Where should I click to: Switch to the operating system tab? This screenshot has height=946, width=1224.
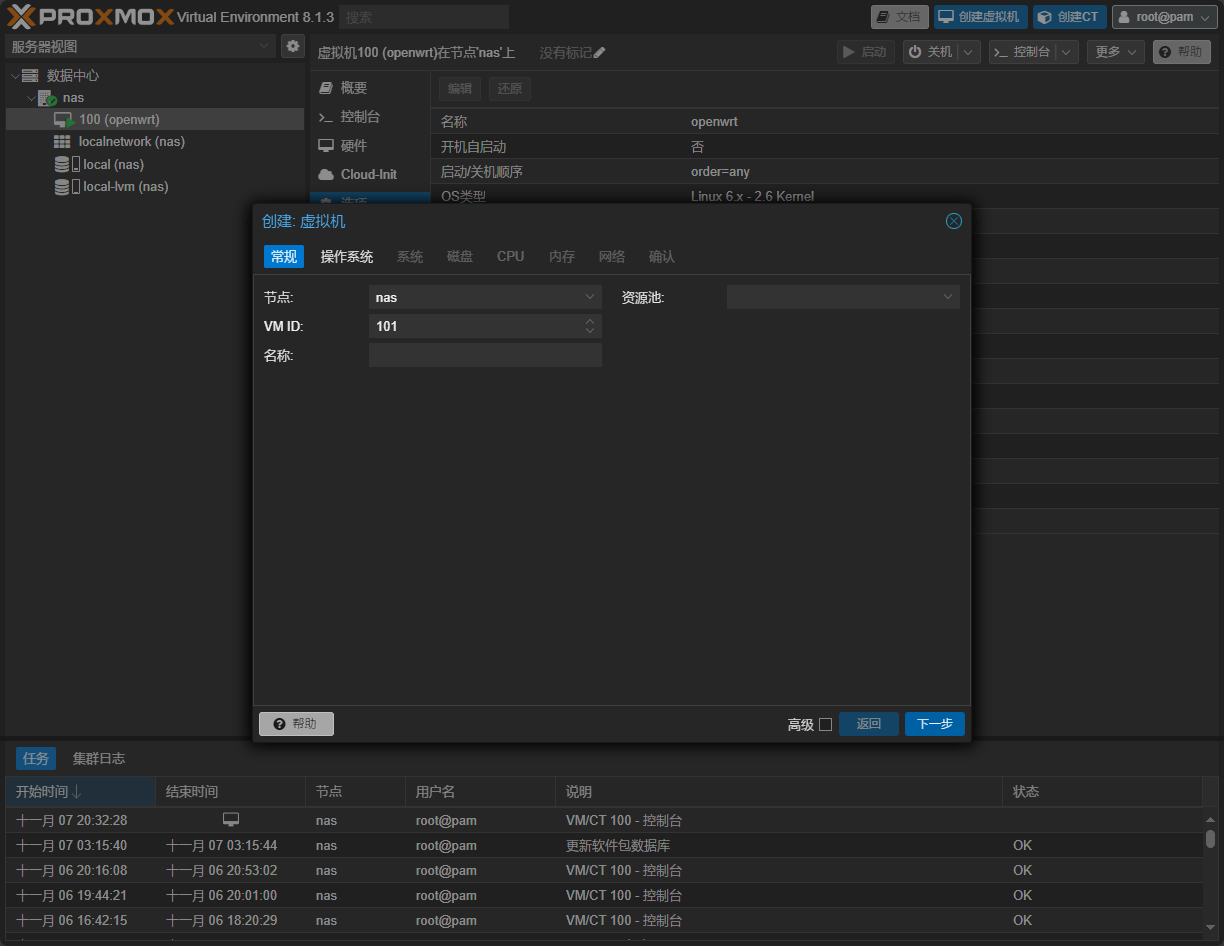point(346,257)
